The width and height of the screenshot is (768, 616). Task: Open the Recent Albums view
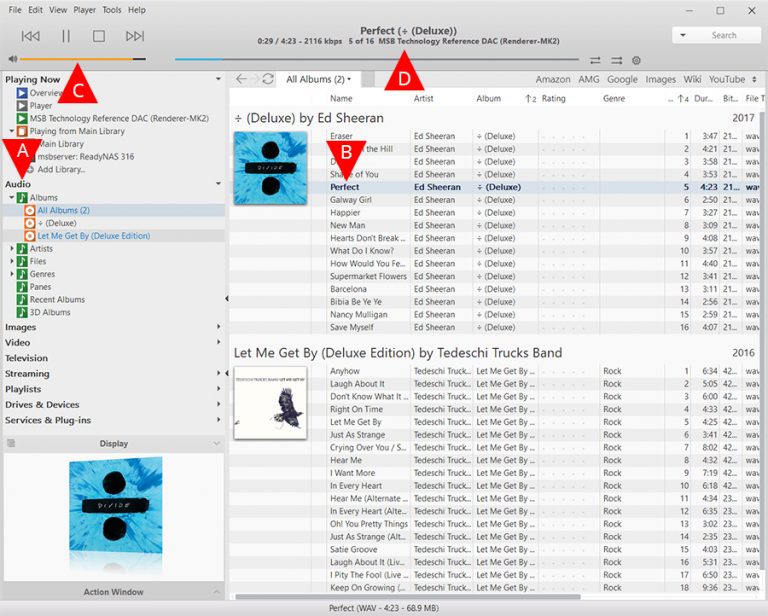coord(56,300)
